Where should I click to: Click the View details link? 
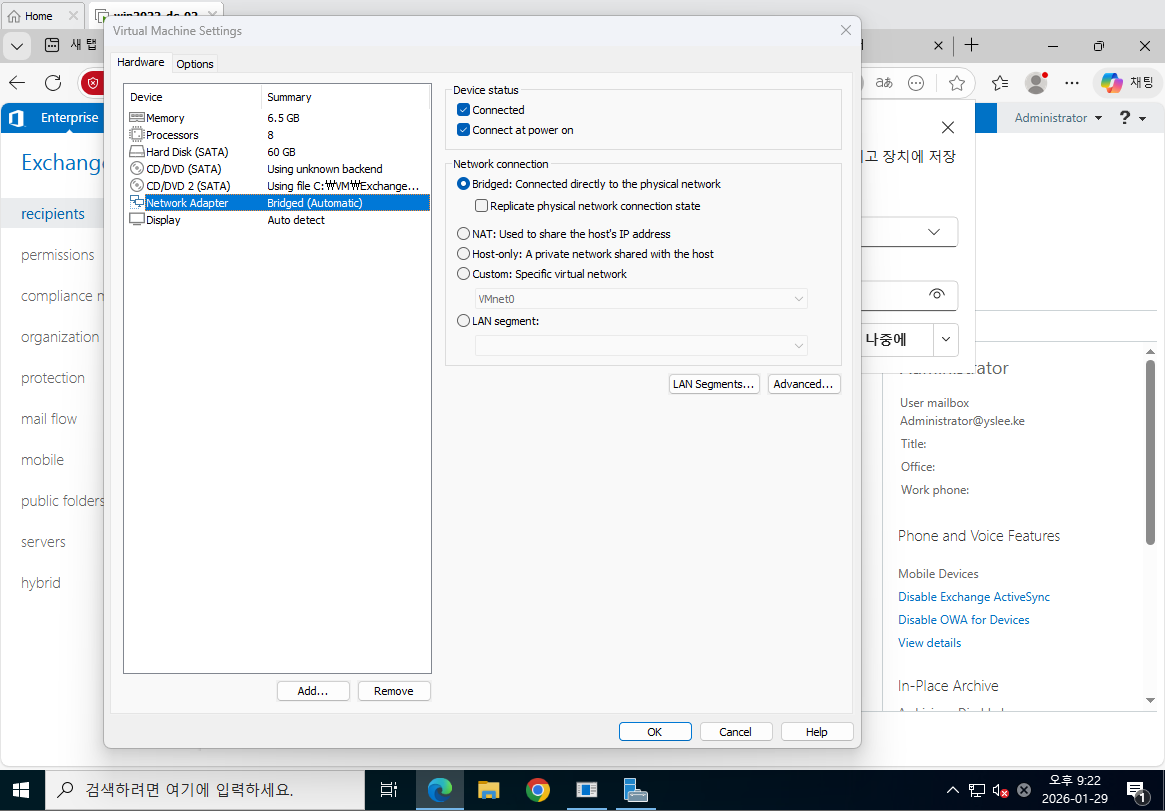point(929,643)
